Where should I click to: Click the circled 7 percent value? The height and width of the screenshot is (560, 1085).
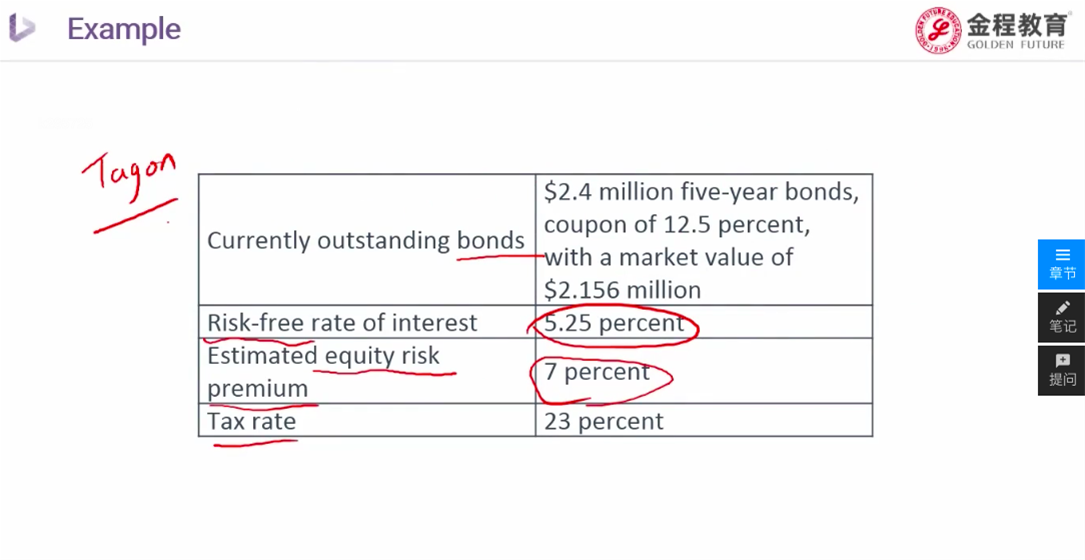(x=597, y=372)
